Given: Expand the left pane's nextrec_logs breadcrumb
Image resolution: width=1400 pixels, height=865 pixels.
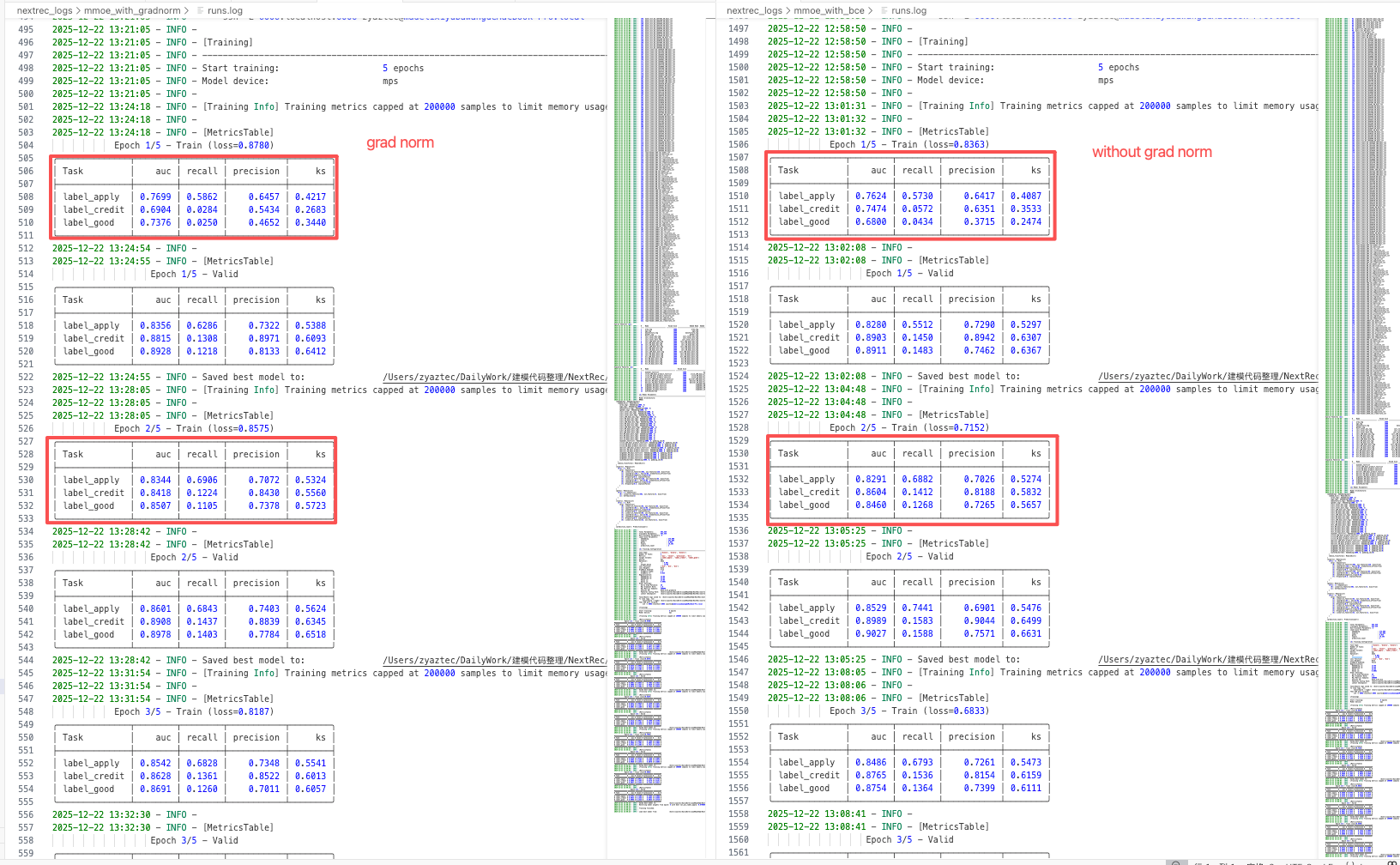Looking at the screenshot, I should coord(45,10).
